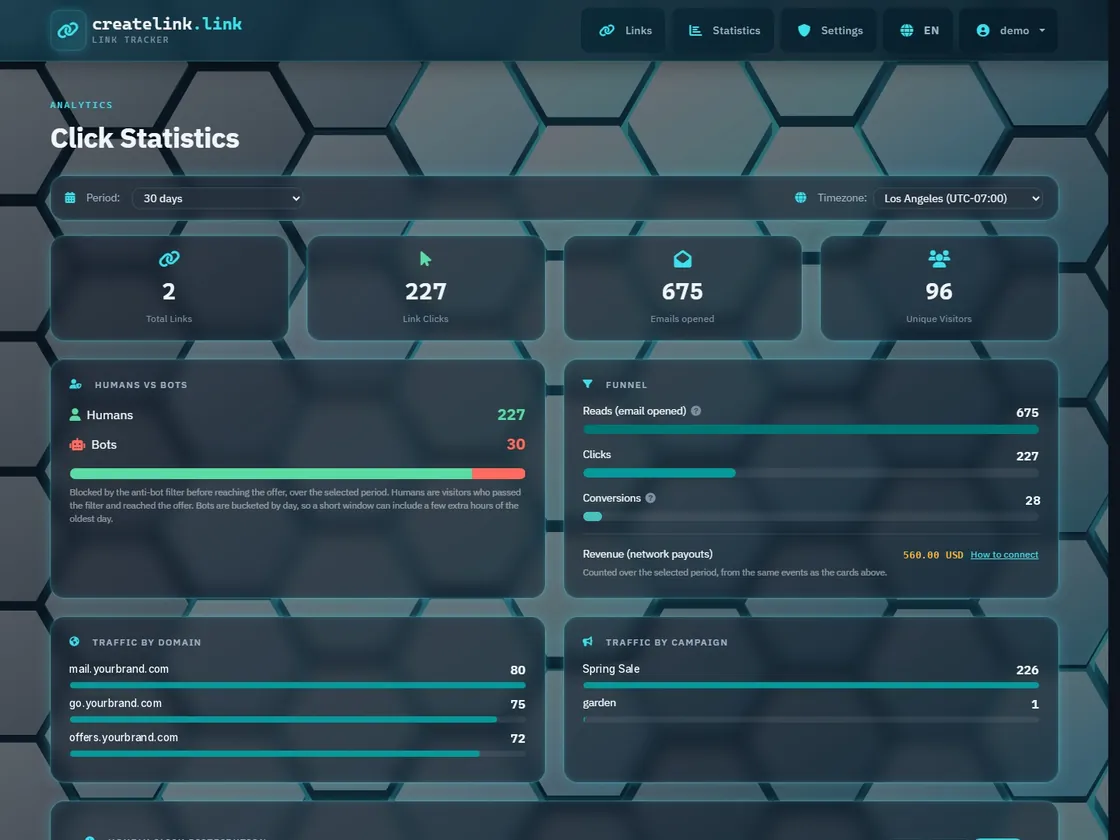The image size is (1120, 840).
Task: Click the Spring Sale campaign bar
Action: click(x=811, y=685)
